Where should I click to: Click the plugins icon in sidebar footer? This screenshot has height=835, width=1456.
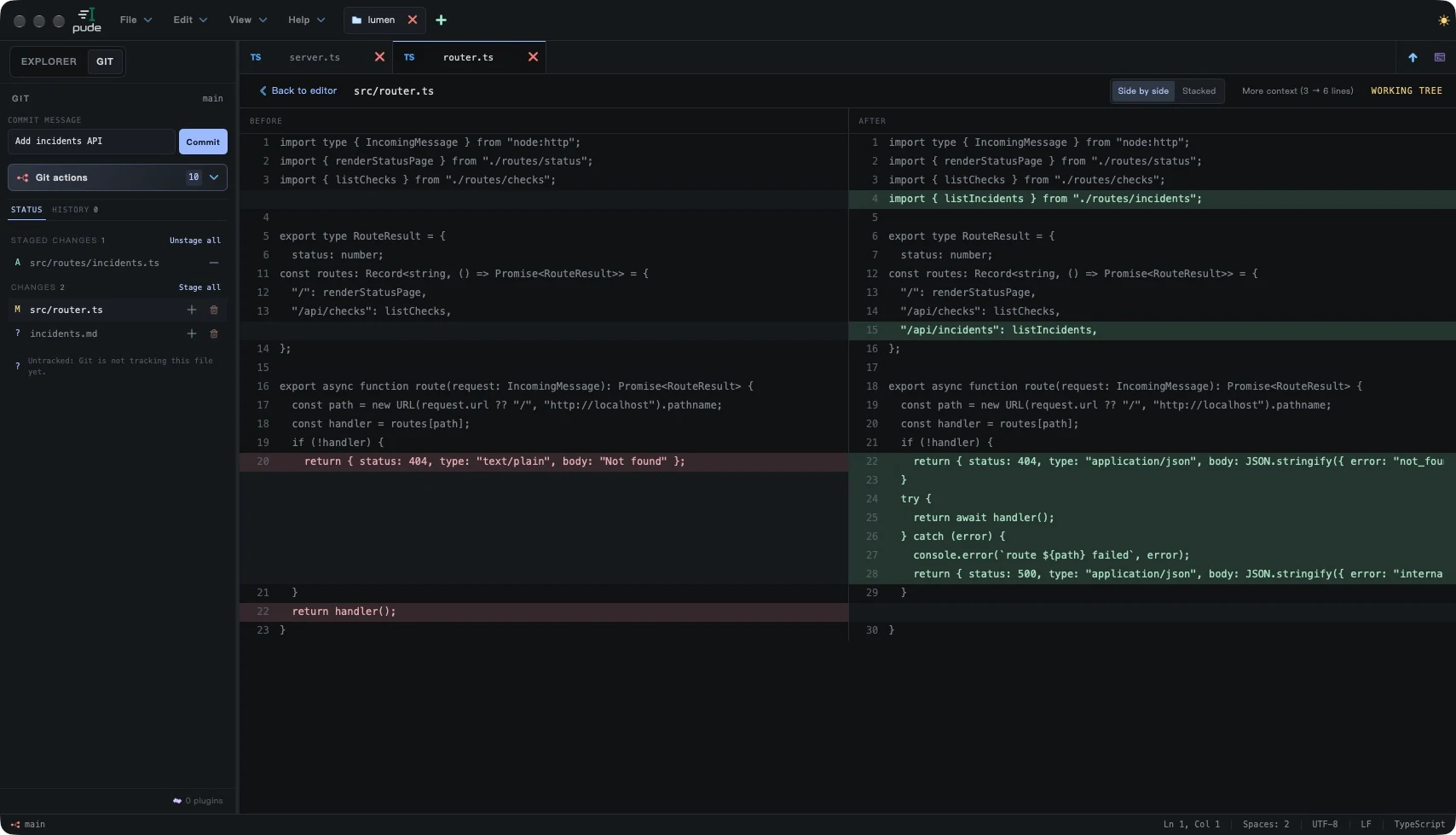point(177,801)
